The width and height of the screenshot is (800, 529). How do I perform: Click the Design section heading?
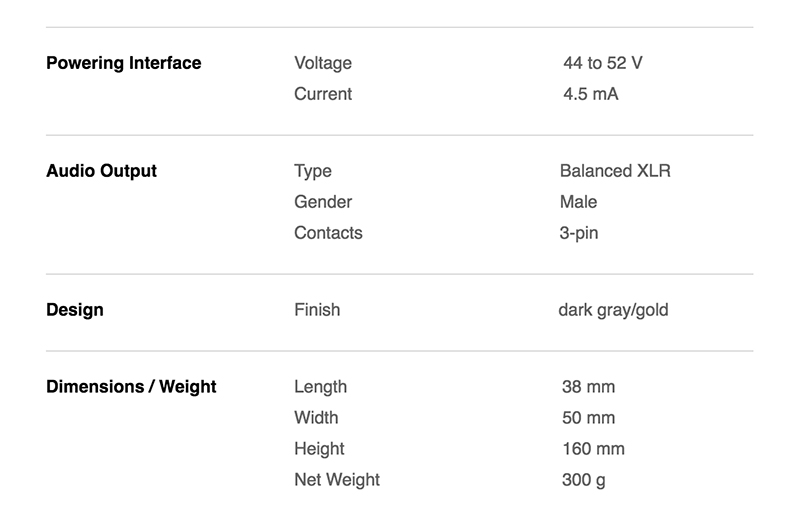pyautogui.click(x=74, y=310)
